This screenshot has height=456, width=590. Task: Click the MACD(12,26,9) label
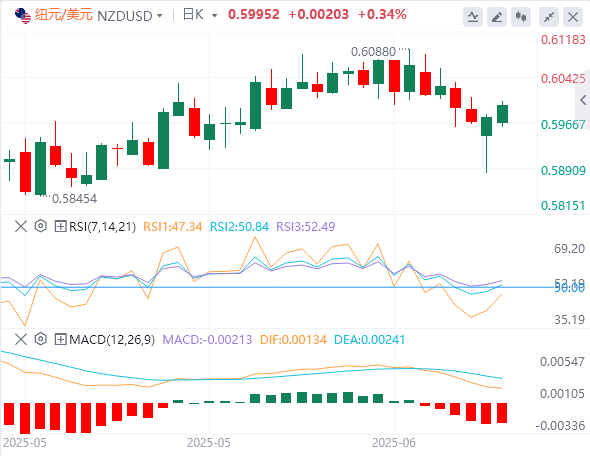coord(112,340)
